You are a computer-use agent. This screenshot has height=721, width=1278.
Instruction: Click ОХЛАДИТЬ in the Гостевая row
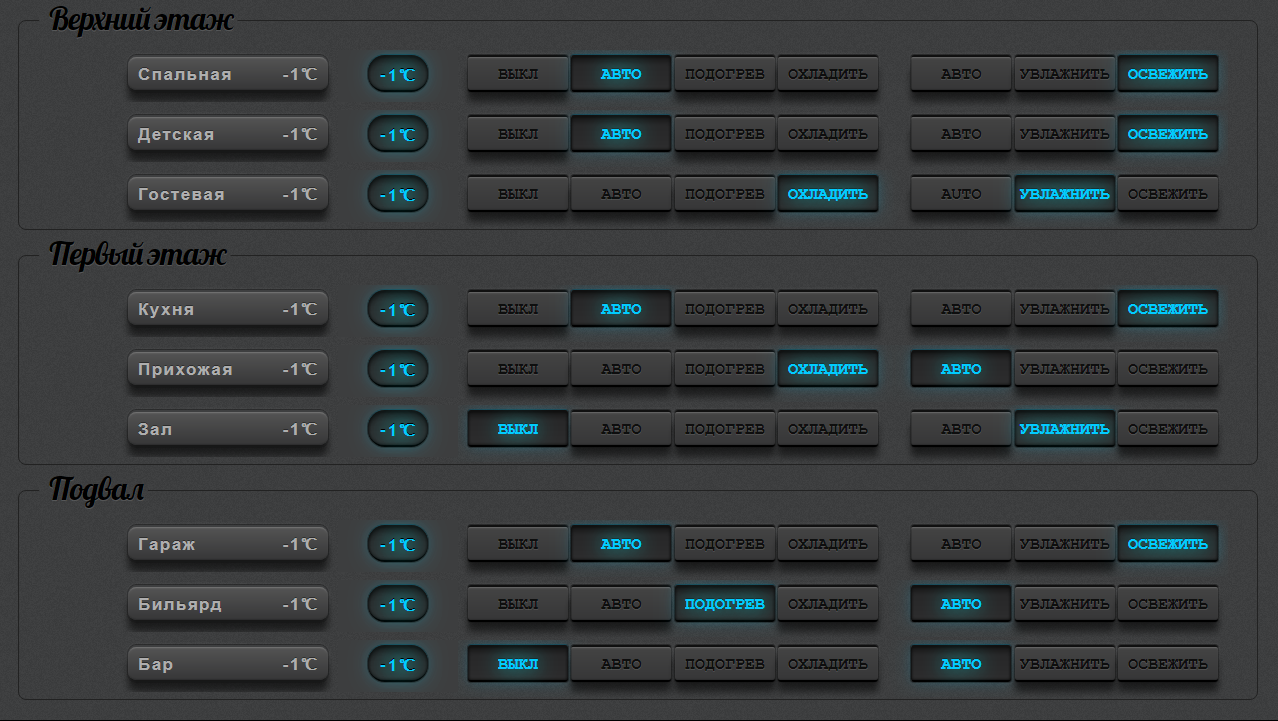(828, 194)
